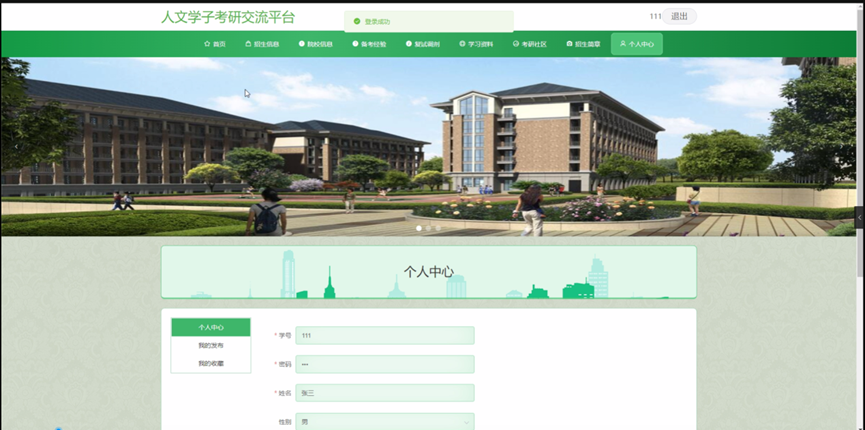Jump to the third carousel indicator dot
Viewport: 865px width, 430px height.
[x=438, y=228]
